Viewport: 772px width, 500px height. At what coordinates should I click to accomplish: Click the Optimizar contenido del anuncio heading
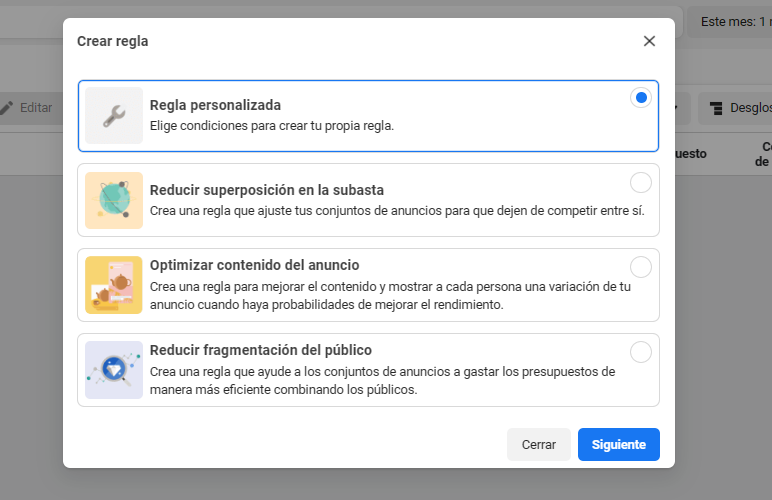(255, 265)
